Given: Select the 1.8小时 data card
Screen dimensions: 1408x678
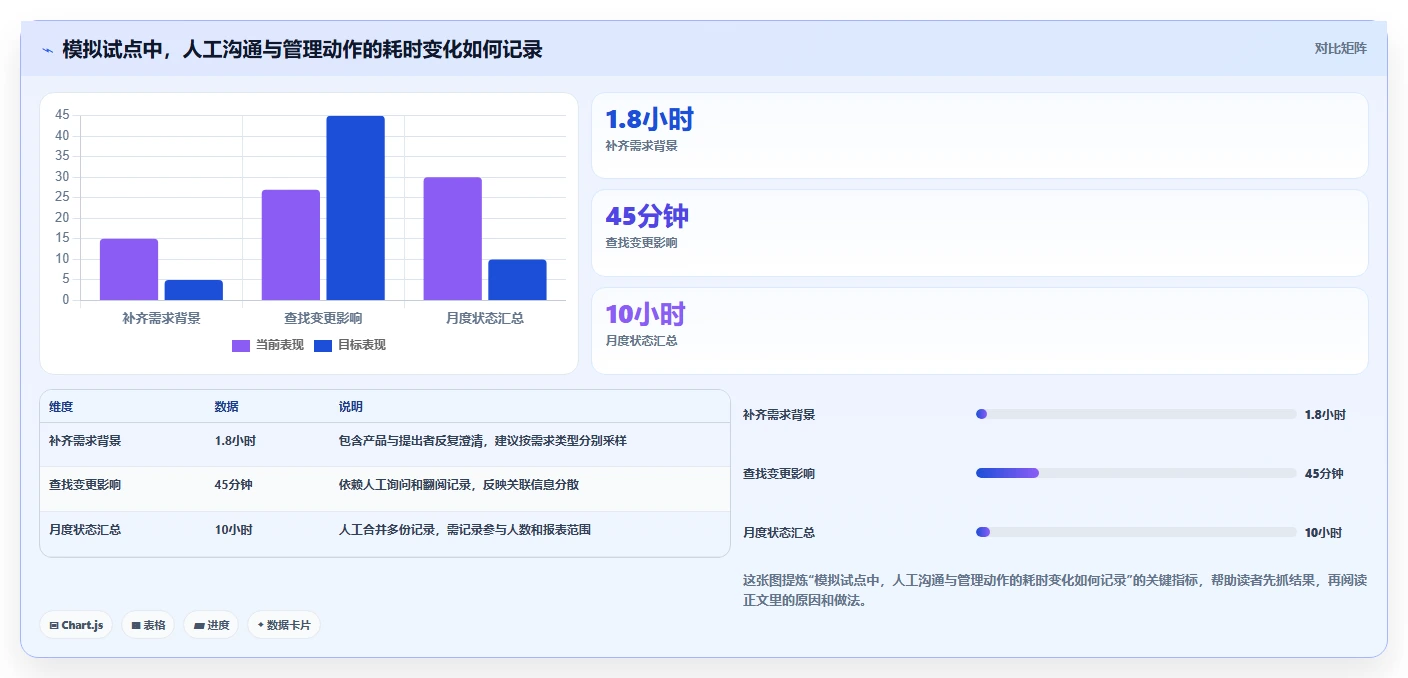Looking at the screenshot, I should 979,136.
